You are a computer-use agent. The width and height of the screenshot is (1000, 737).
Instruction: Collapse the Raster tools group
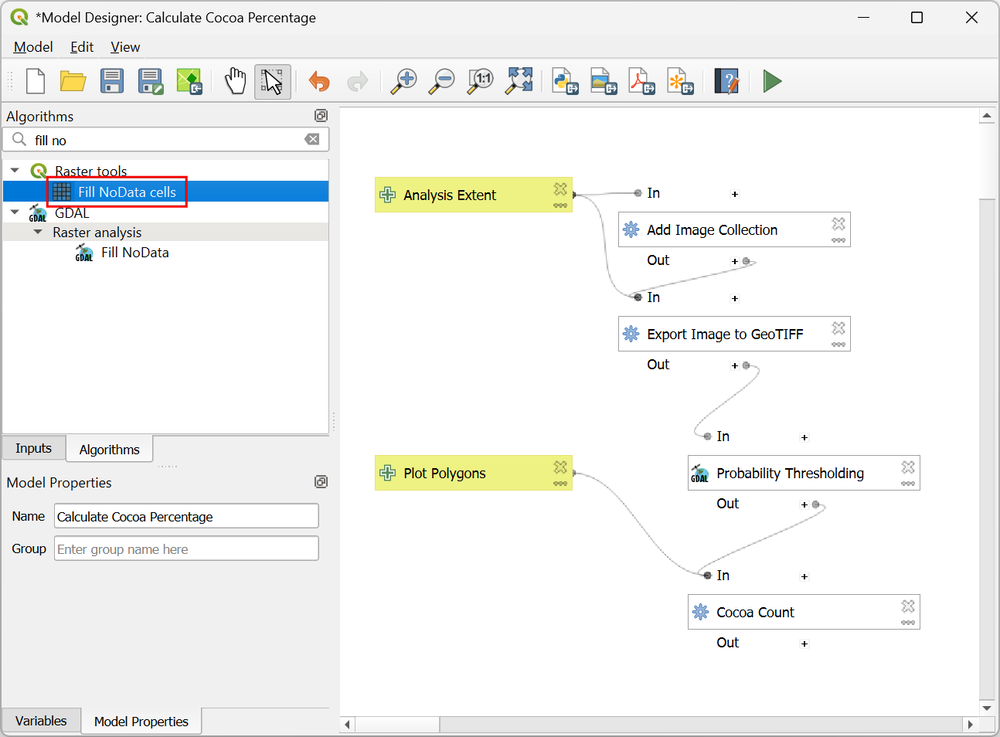15,171
